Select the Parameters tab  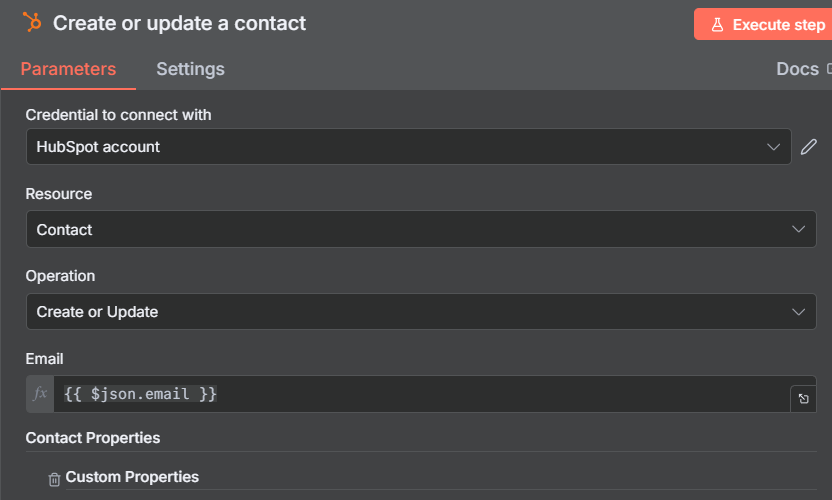[x=68, y=69]
